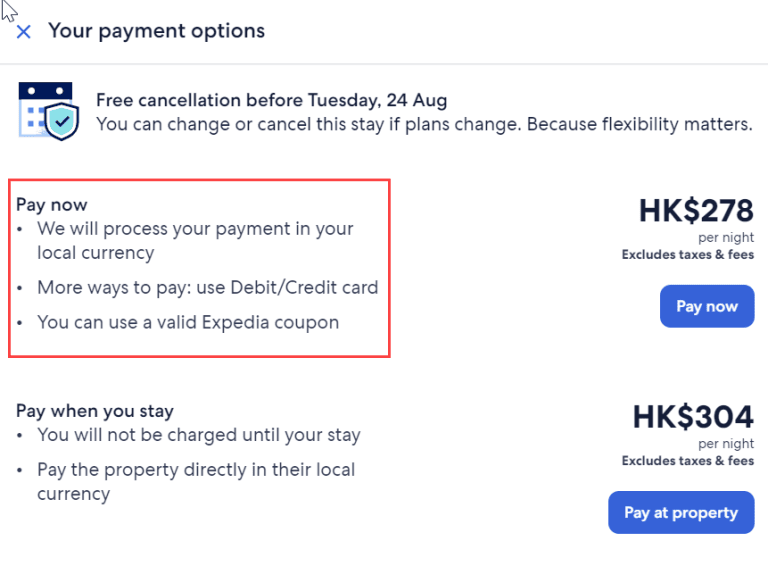
Task: Click the calendar shield cancellation icon
Action: (x=46, y=110)
